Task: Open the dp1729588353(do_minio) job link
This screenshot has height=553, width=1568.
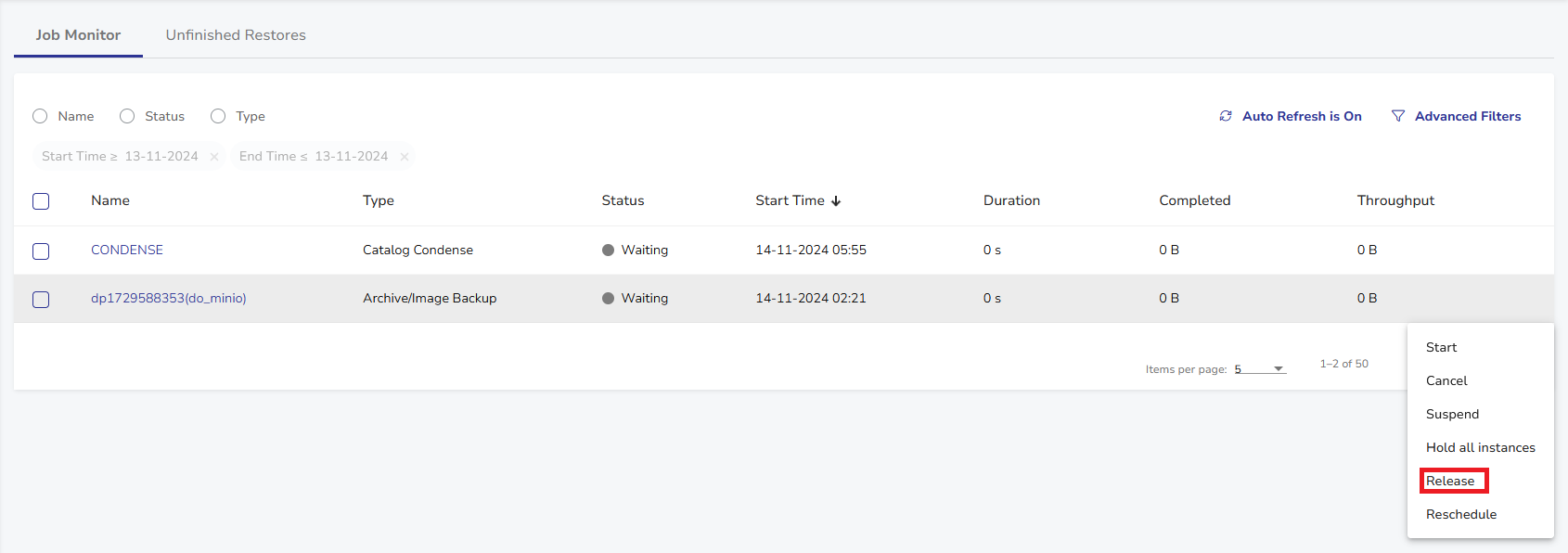Action: [x=169, y=298]
